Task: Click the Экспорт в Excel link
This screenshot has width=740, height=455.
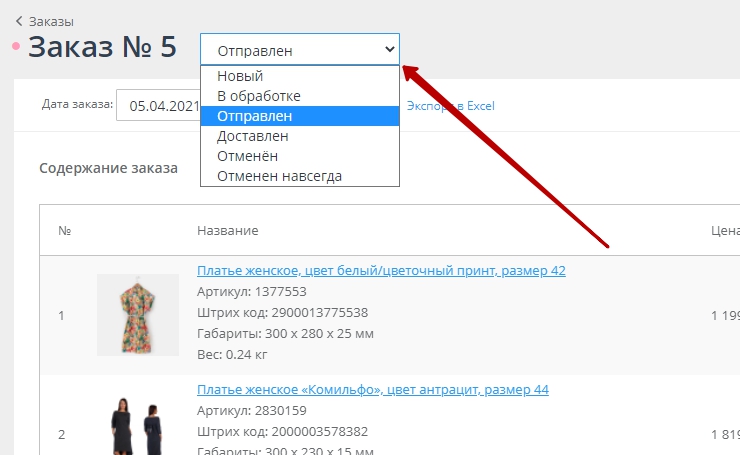Action: (x=450, y=105)
